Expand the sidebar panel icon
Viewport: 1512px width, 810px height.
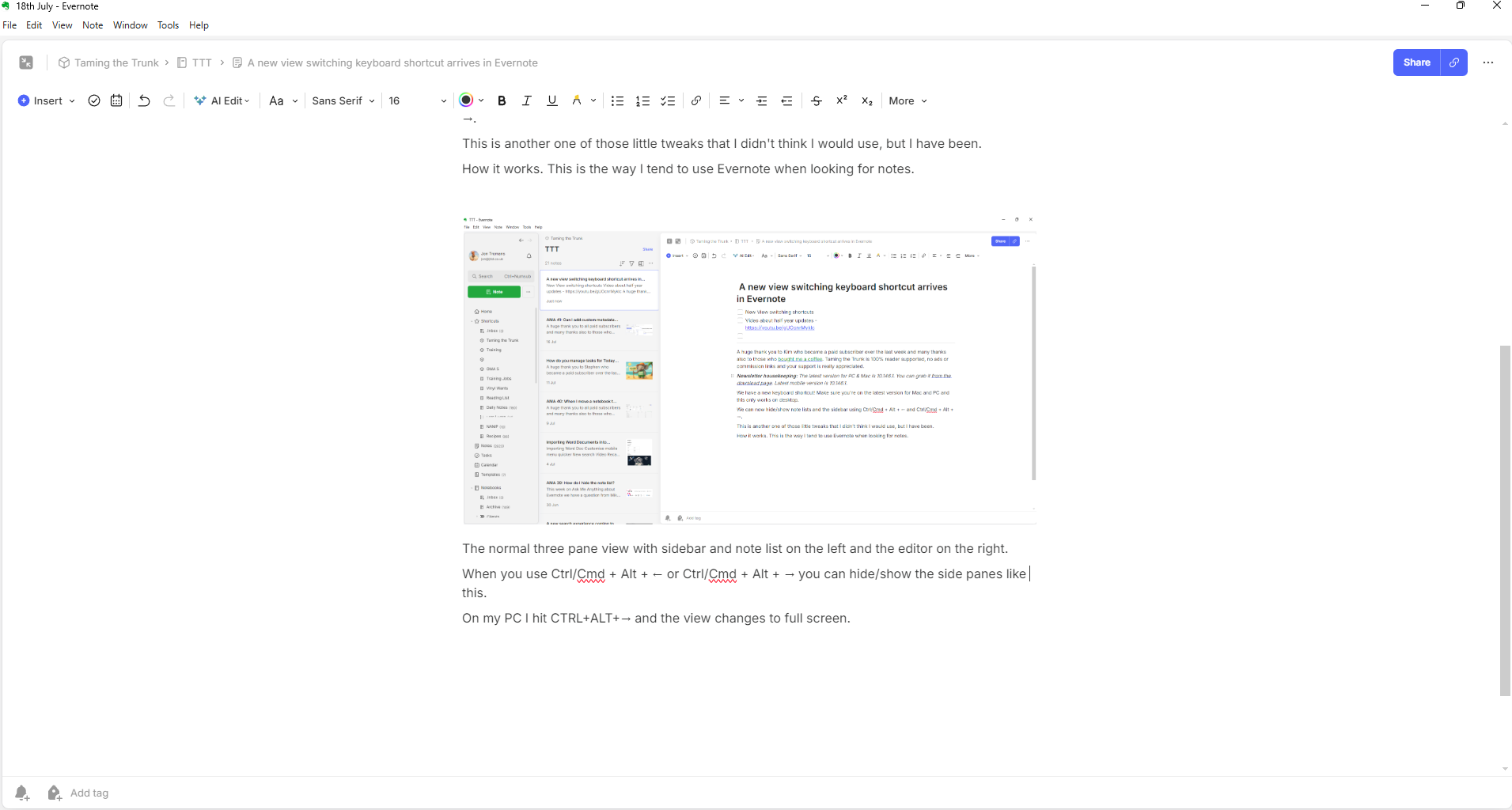[x=26, y=62]
